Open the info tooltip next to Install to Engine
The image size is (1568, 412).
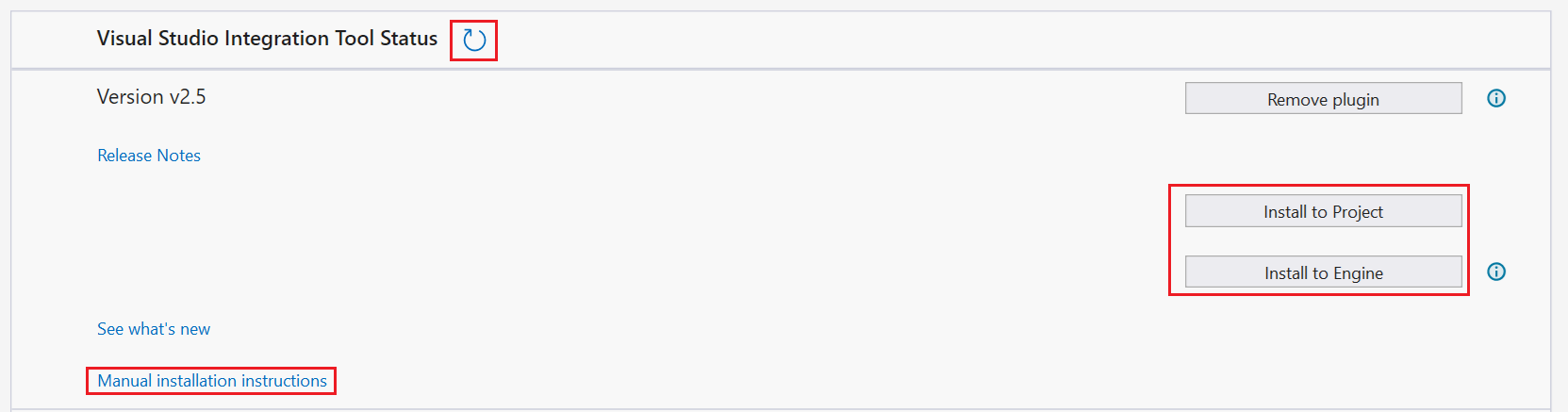click(1496, 272)
